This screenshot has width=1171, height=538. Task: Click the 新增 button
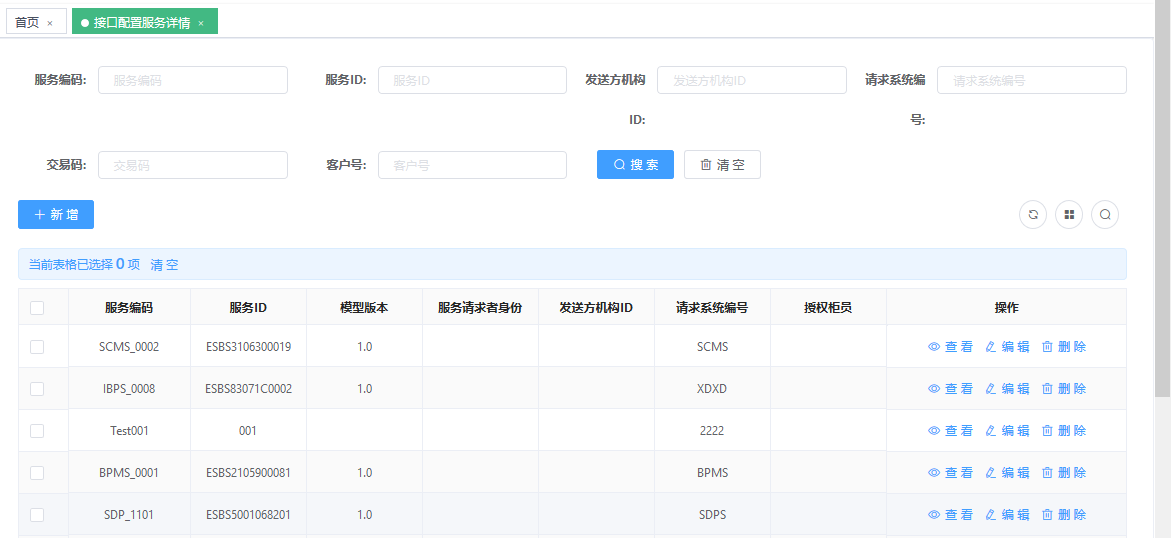click(x=56, y=214)
